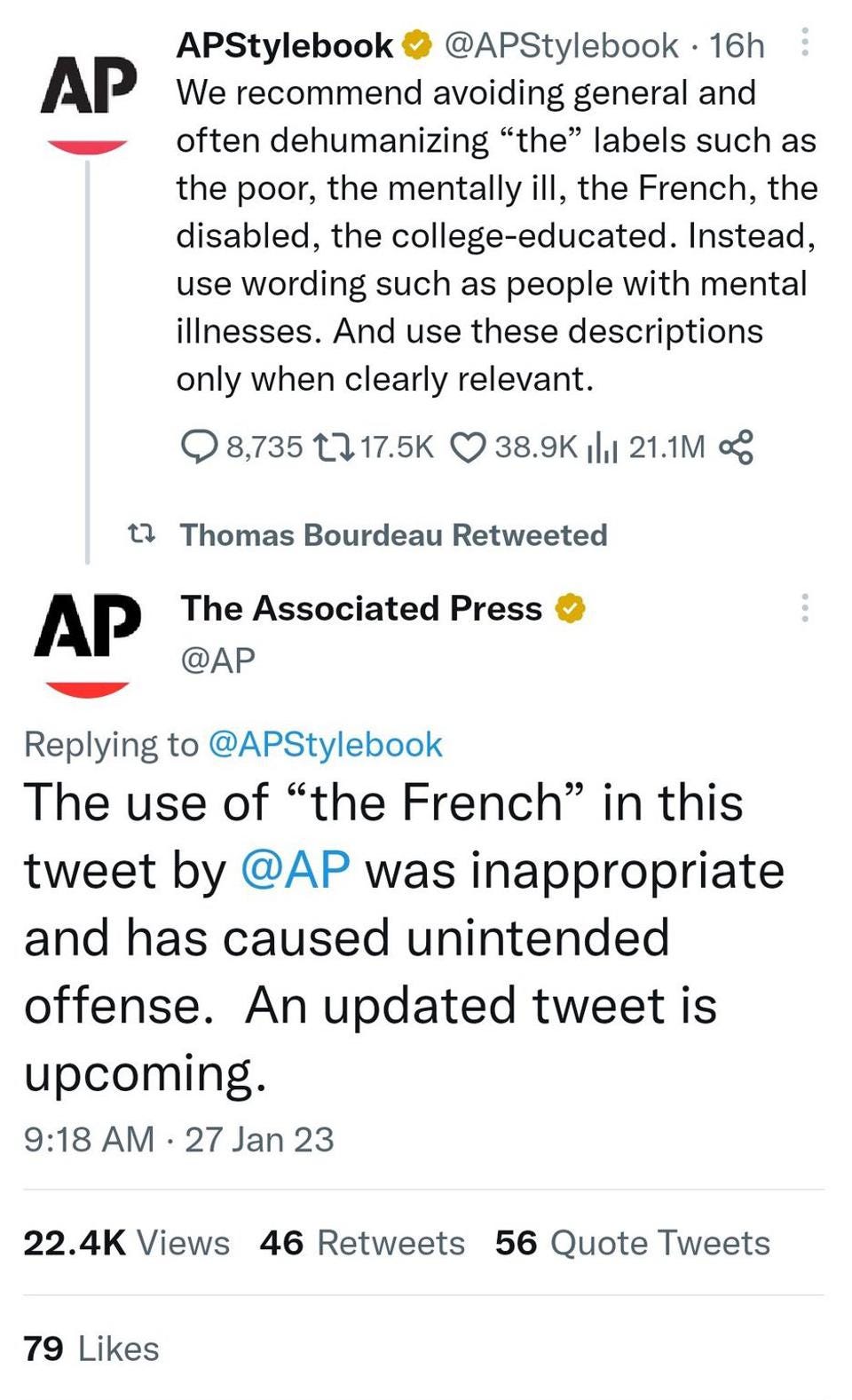
Task: Reply to the APStylebook tweet
Action: 200,446
